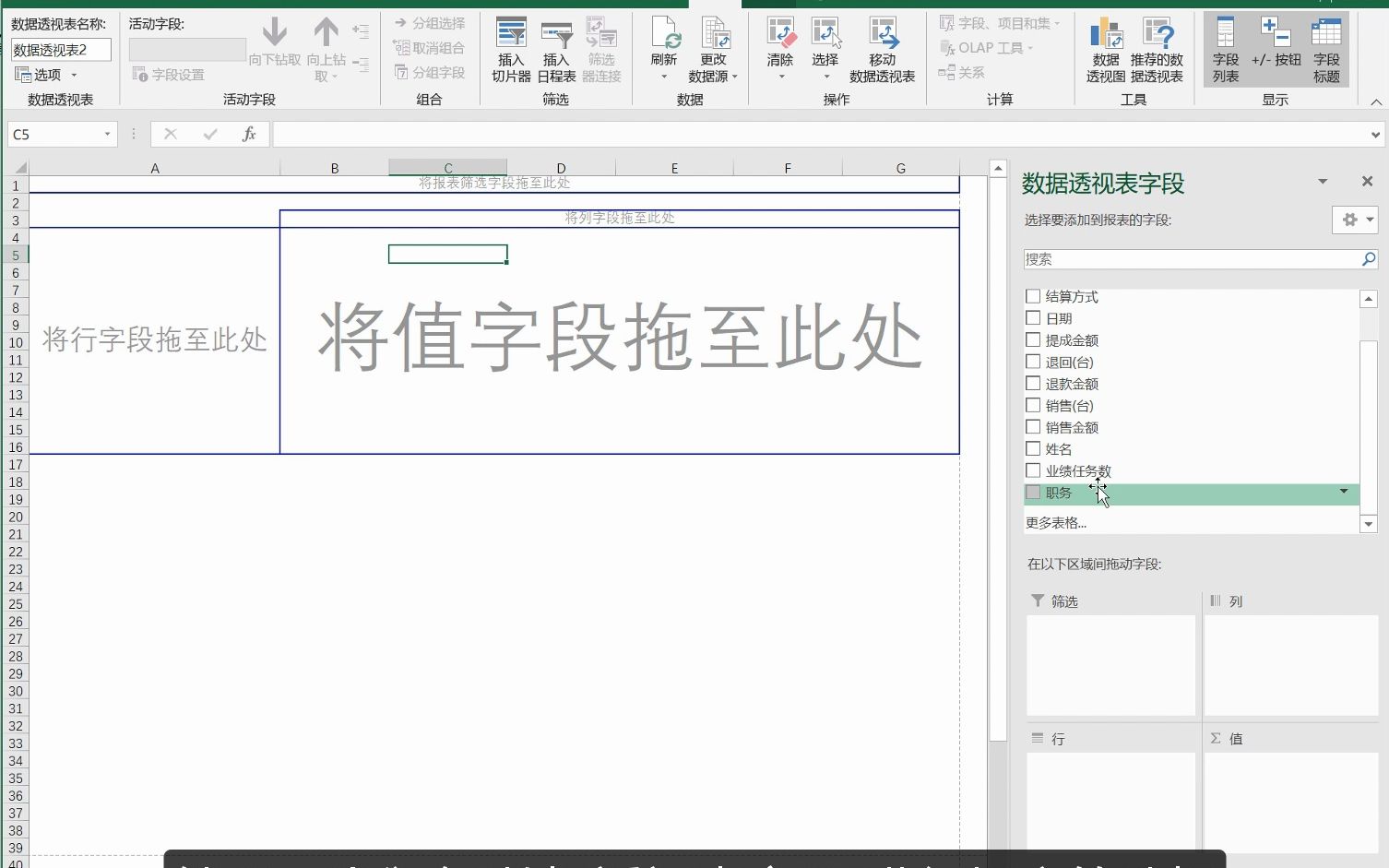Open the 选择 (Select) menu
Screen dimensions: 1389x868
[x=825, y=55]
